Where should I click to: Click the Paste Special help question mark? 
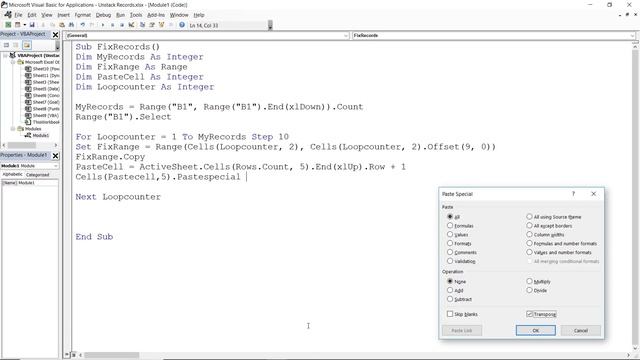[x=573, y=194]
